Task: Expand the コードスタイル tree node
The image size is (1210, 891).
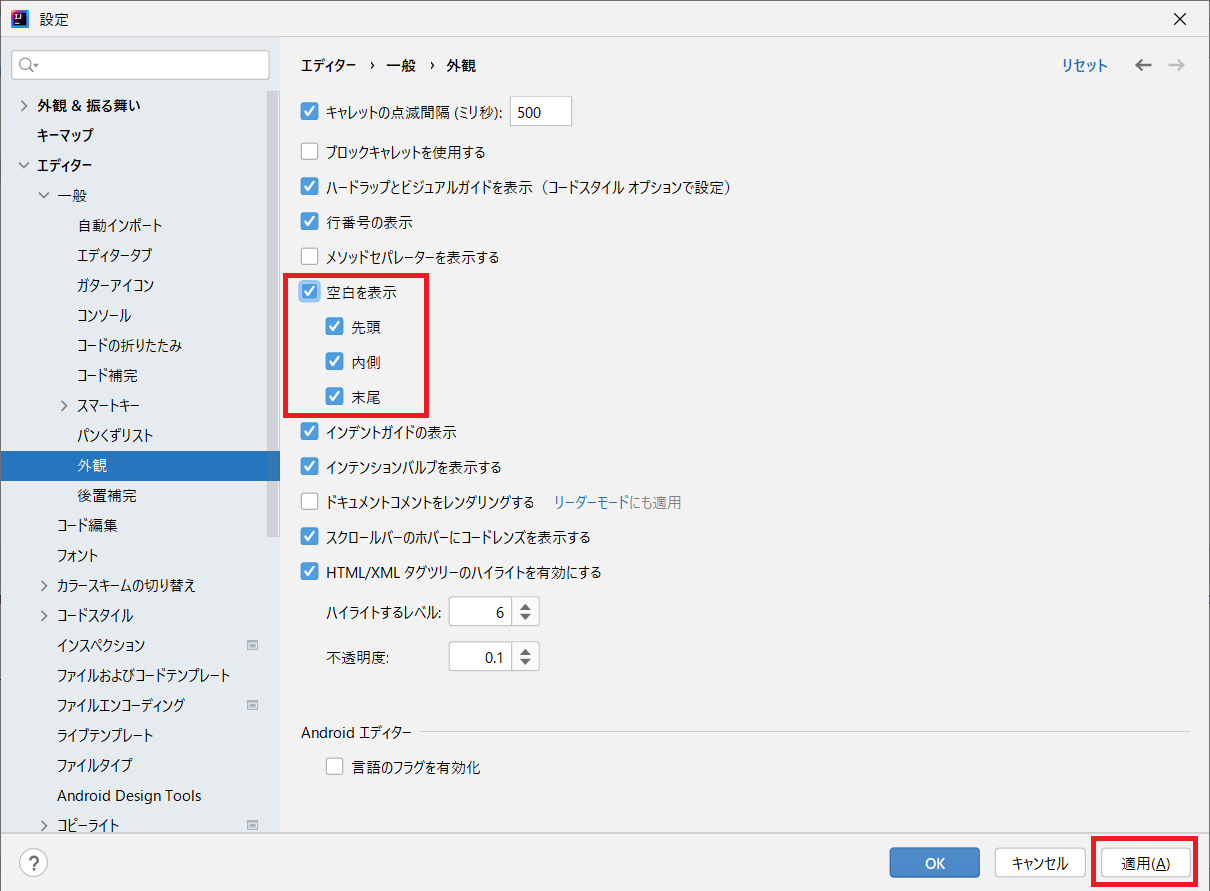Action: (44, 615)
